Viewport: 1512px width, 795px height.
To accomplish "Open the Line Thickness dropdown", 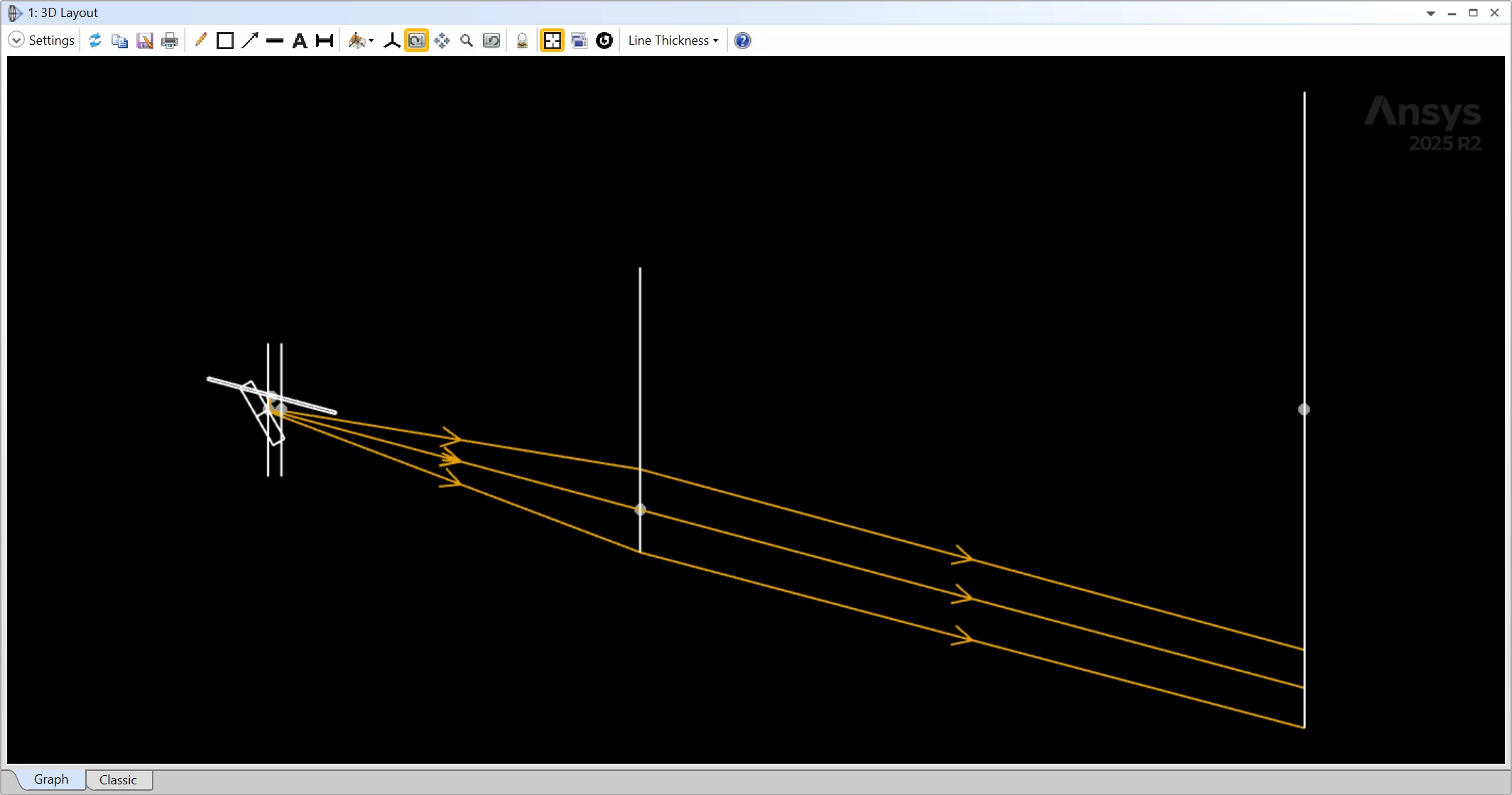I will point(673,40).
